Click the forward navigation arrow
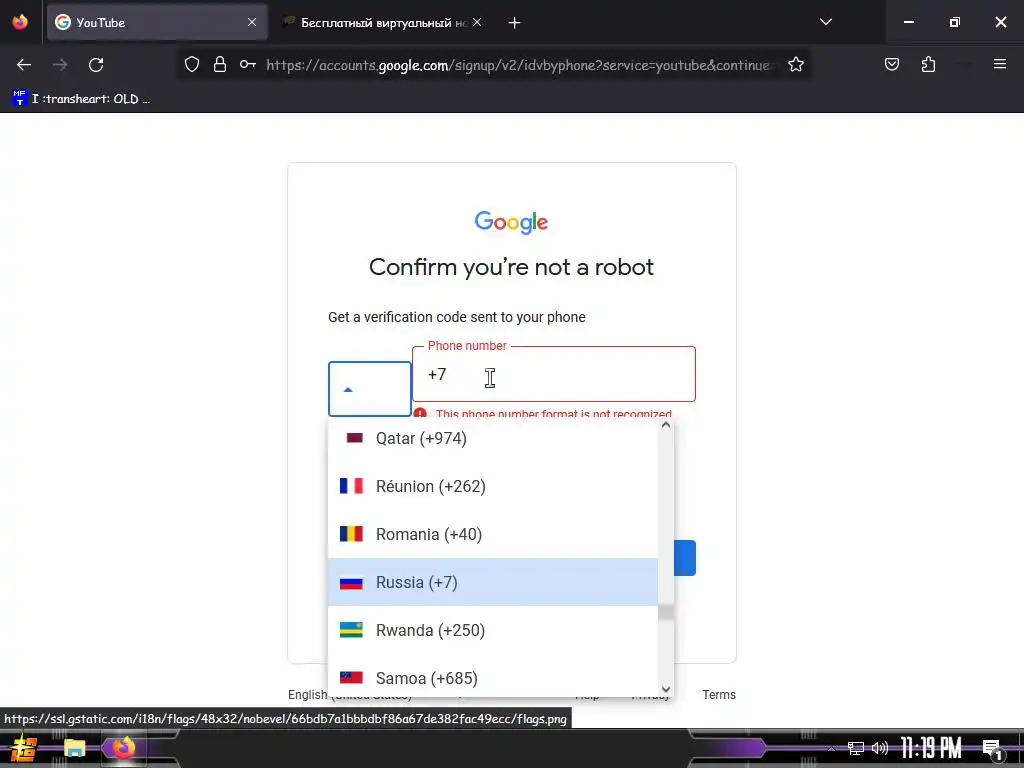1024x768 pixels. pyautogui.click(x=60, y=65)
